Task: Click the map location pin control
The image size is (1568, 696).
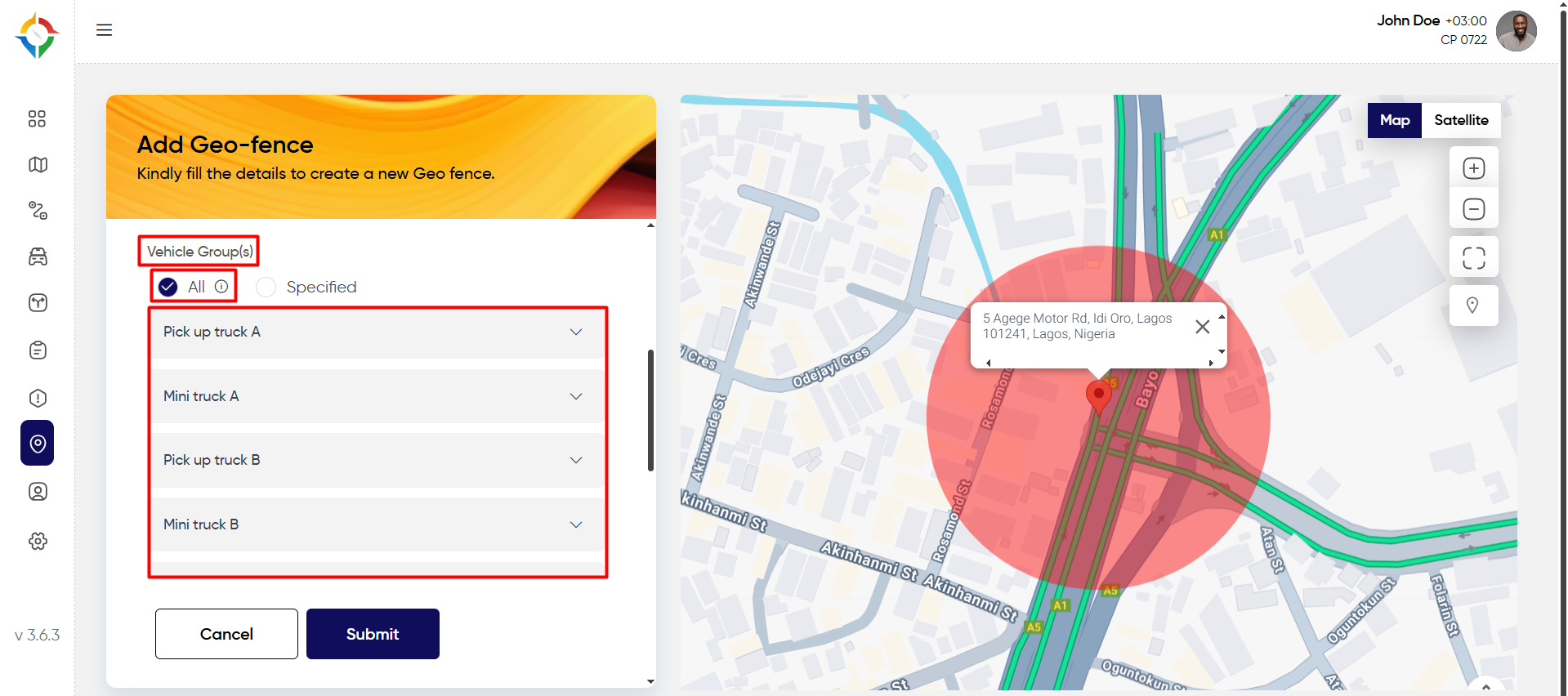Action: coord(1472,306)
